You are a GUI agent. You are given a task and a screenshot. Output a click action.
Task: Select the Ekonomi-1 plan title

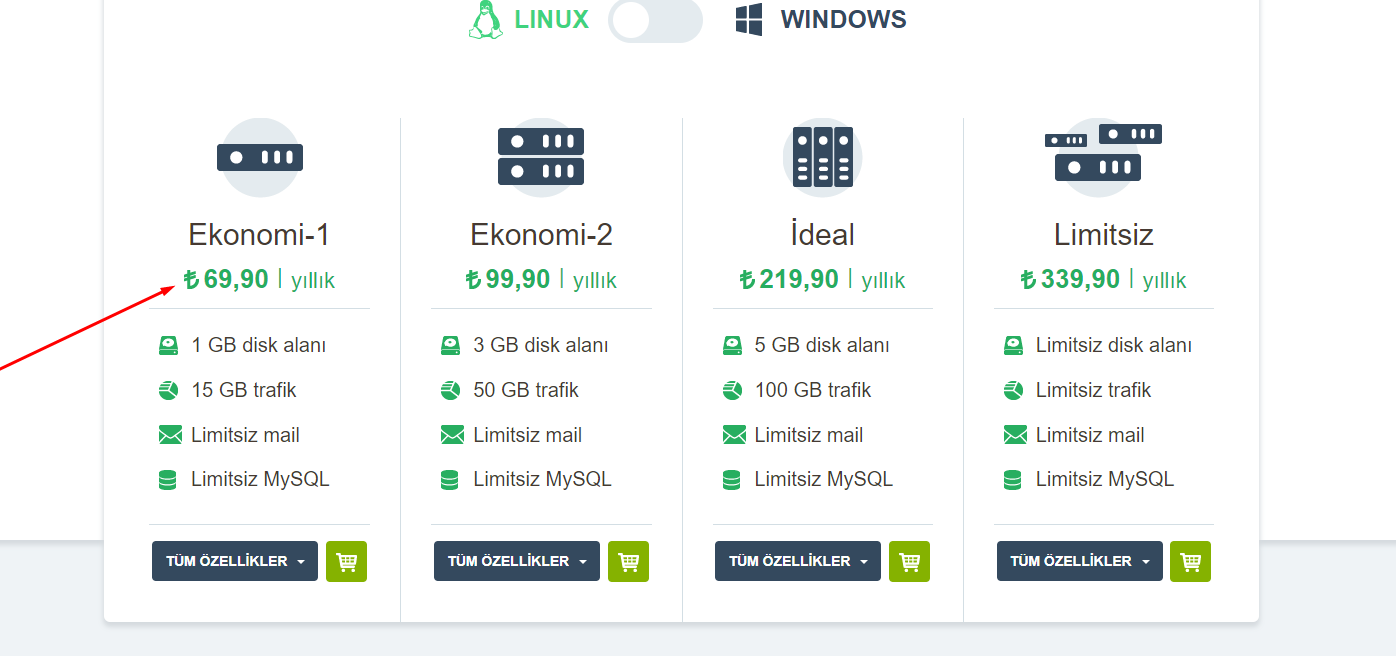tap(259, 235)
